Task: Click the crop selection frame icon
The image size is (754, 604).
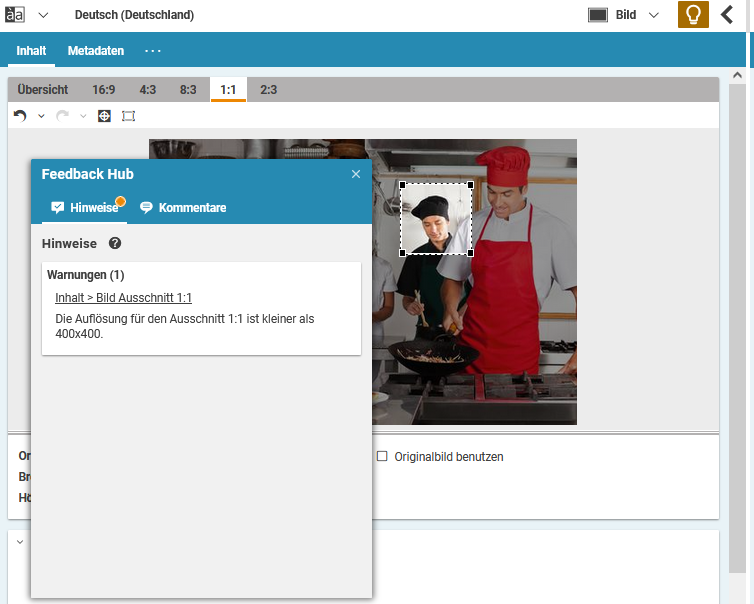Action: coord(128,116)
